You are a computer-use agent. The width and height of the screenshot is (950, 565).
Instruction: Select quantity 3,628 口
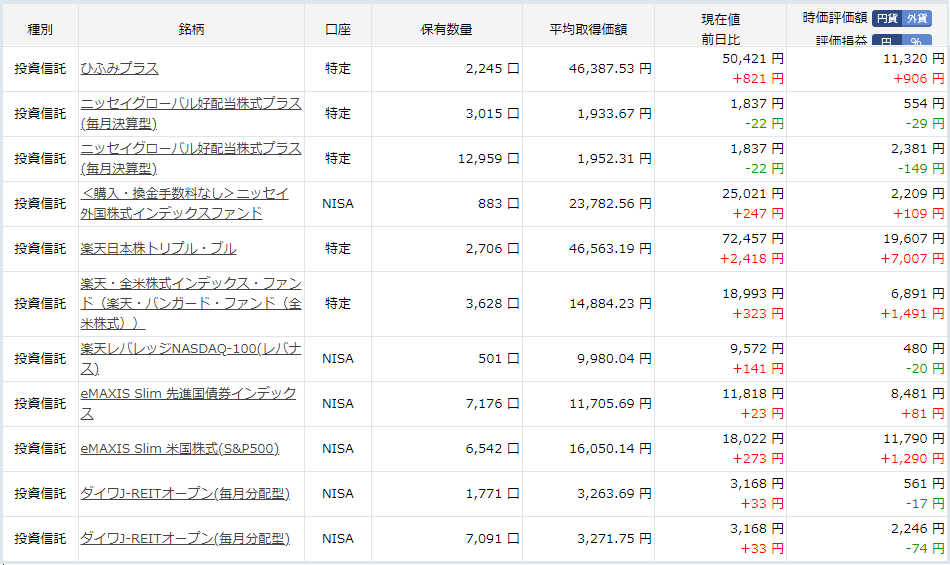coord(493,303)
